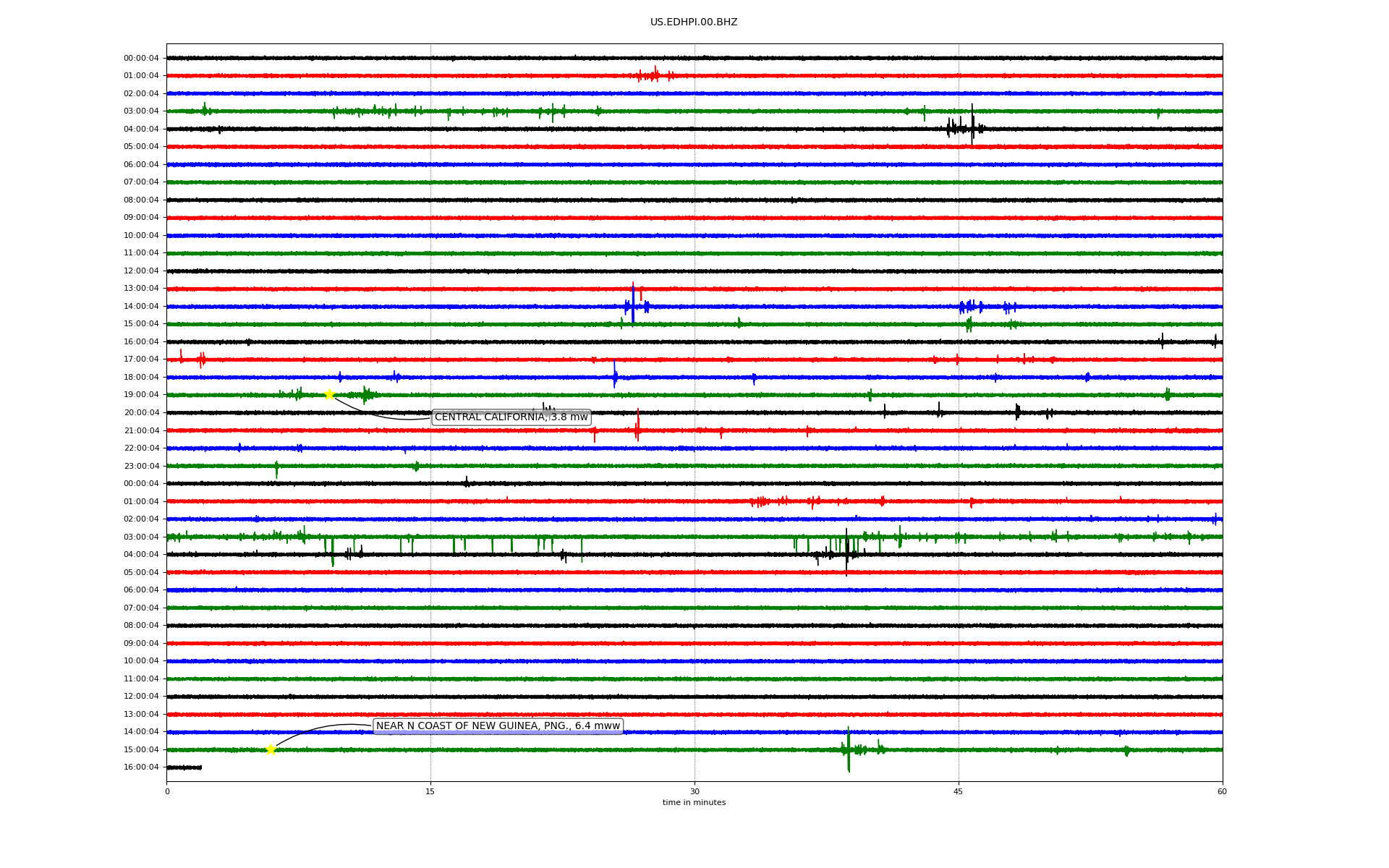Click the yellow star on the 19:00:04 trace

(329, 394)
